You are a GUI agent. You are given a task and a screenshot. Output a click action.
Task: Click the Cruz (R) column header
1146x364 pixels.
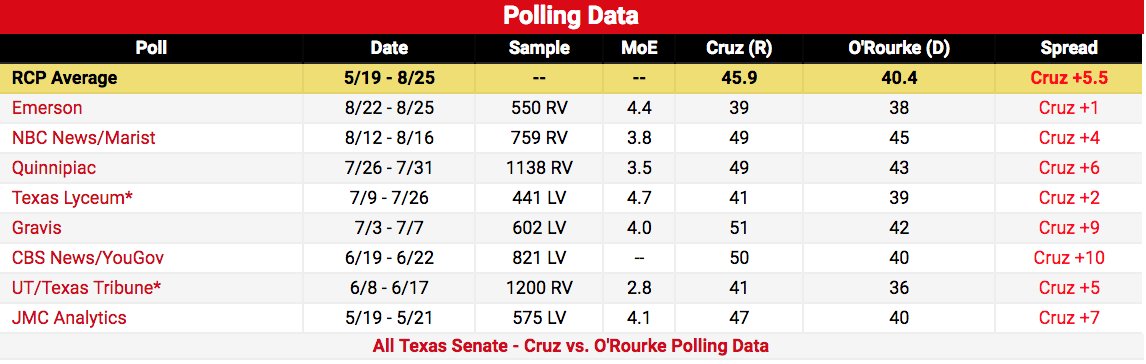pos(738,48)
